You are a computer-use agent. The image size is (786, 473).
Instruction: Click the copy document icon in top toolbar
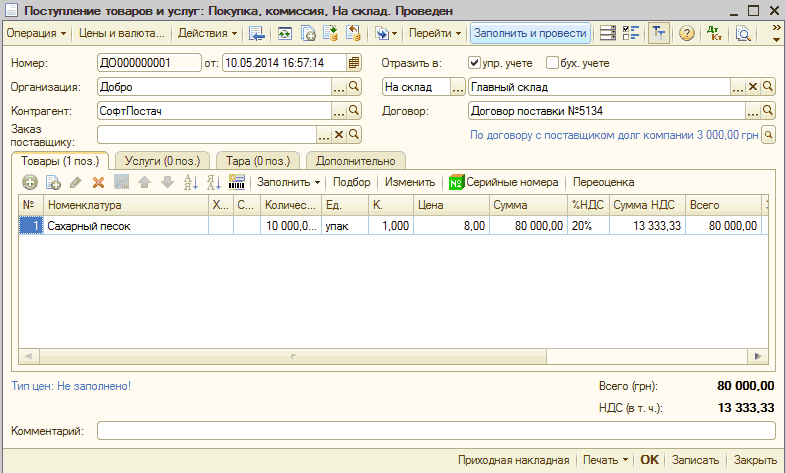(308, 34)
